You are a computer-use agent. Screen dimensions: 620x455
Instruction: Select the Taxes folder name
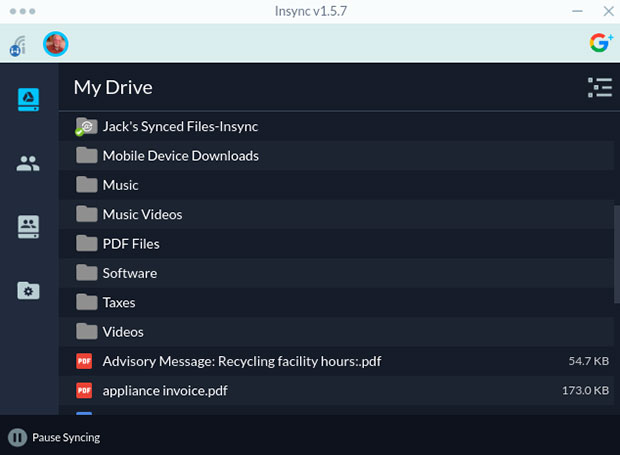(x=119, y=303)
